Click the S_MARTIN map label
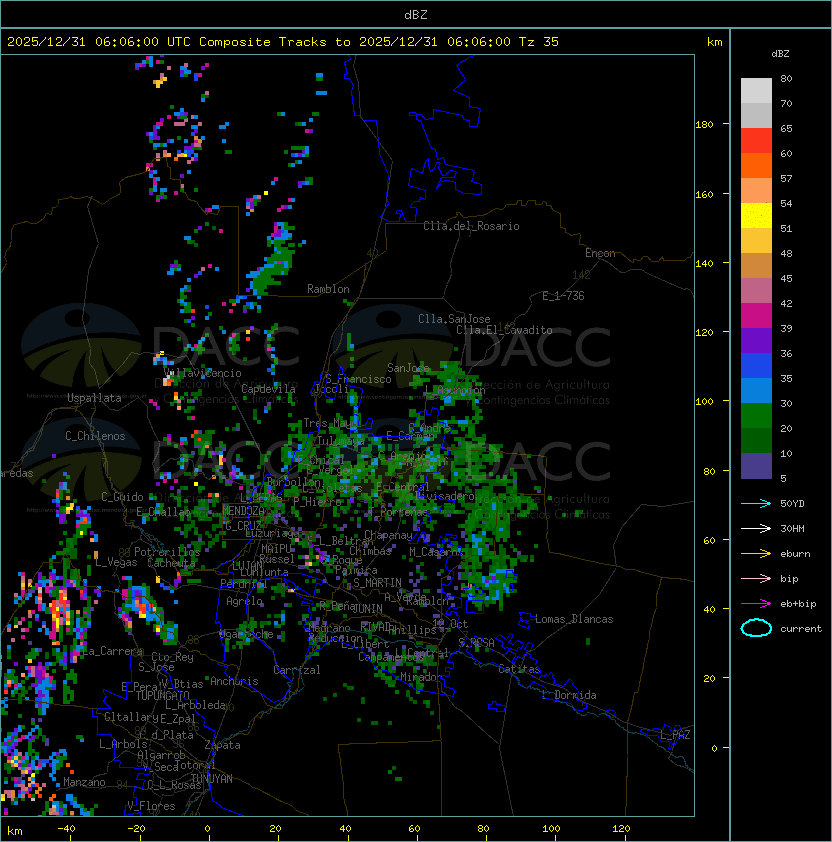 pyautogui.click(x=377, y=583)
